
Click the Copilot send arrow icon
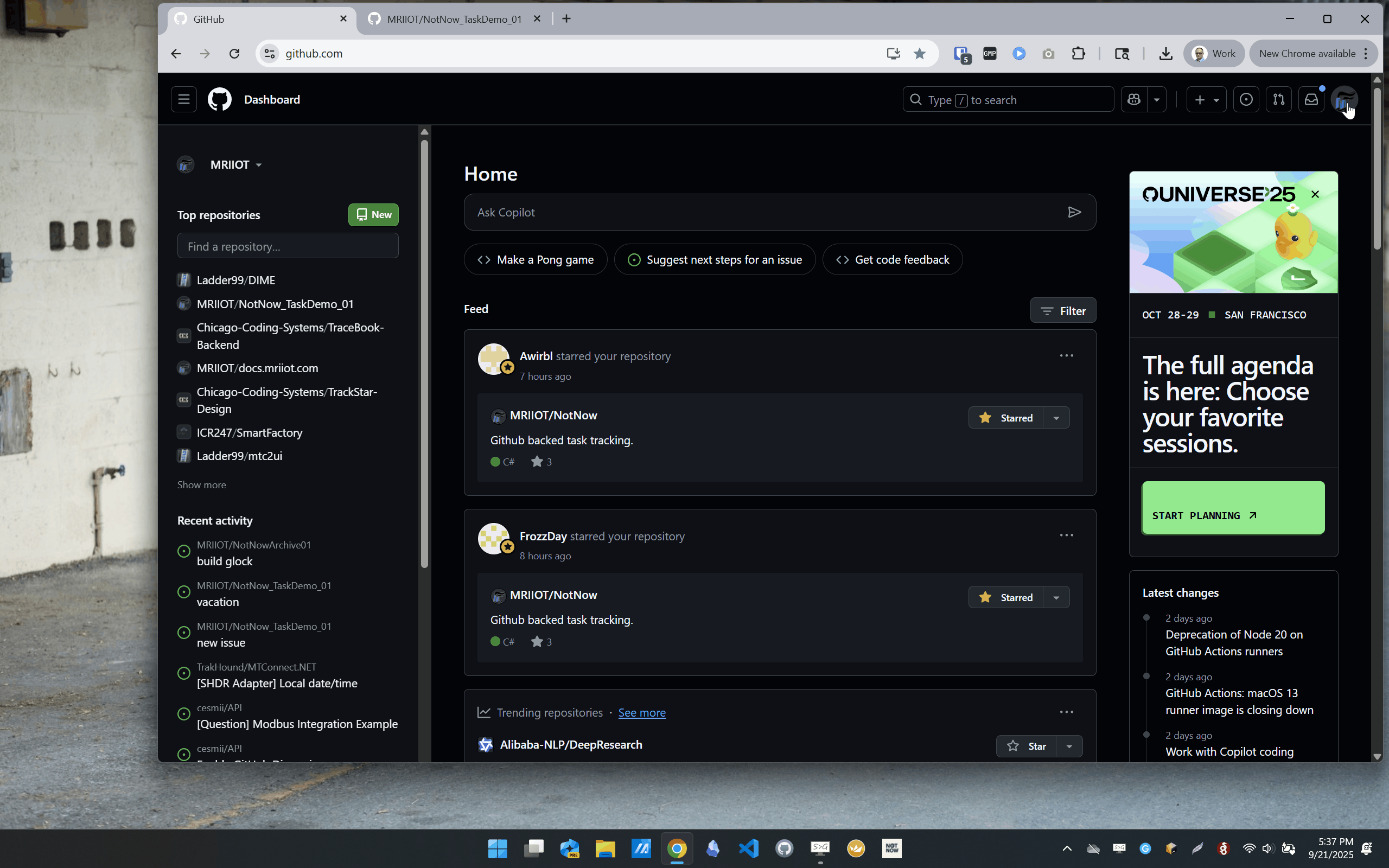(1074, 213)
